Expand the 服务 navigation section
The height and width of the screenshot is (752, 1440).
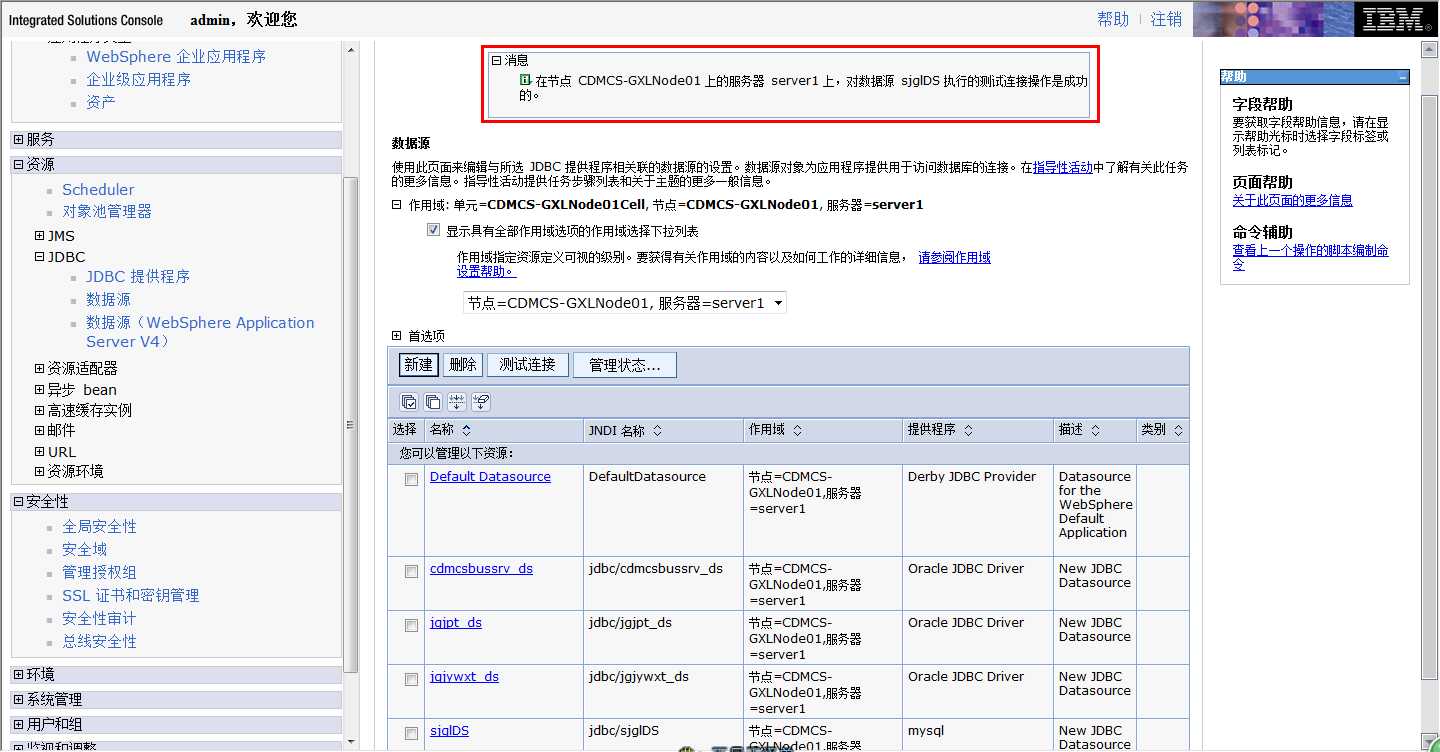click(19, 140)
